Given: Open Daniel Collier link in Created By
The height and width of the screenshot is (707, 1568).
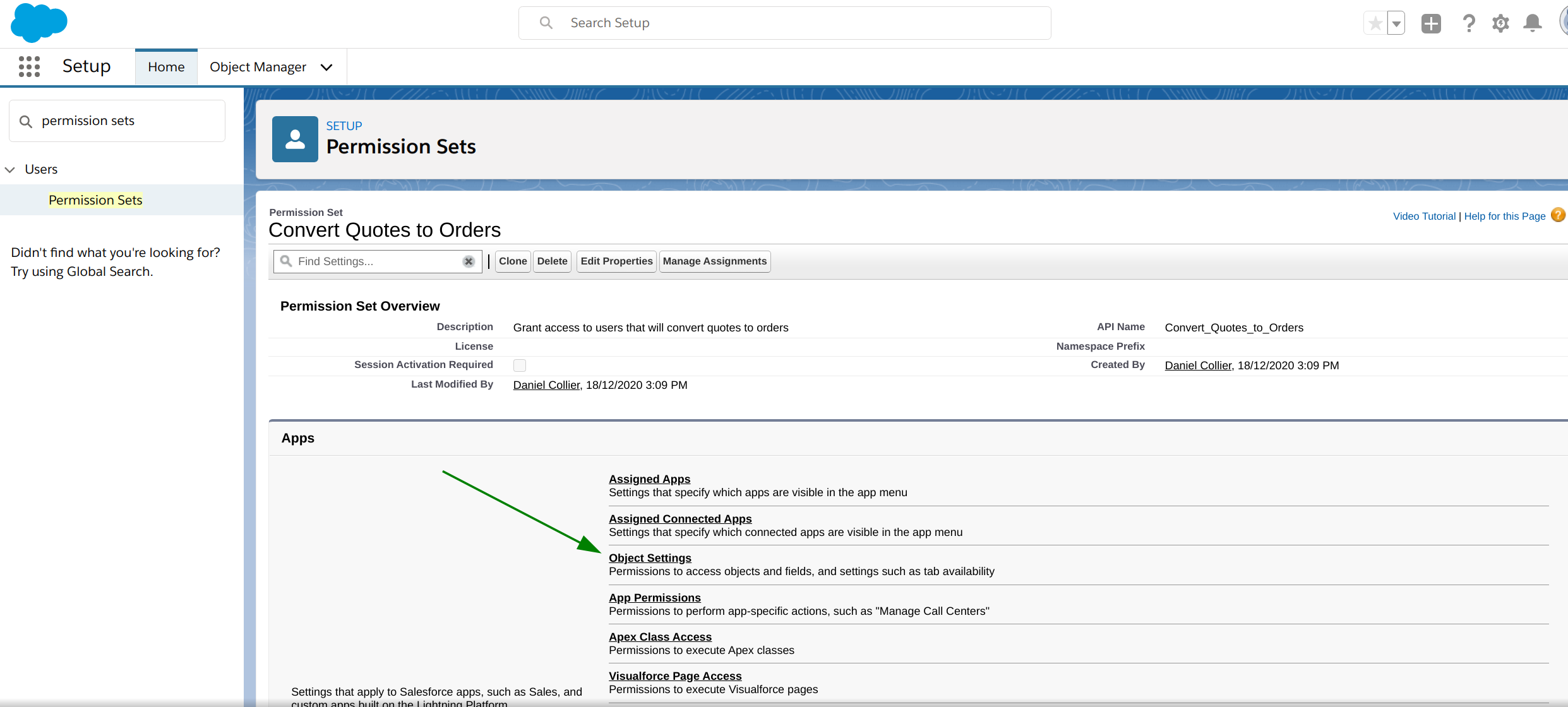Looking at the screenshot, I should (1198, 365).
